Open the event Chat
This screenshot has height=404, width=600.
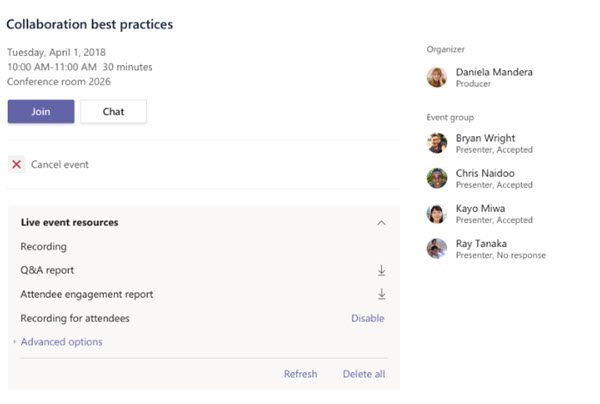tap(113, 111)
